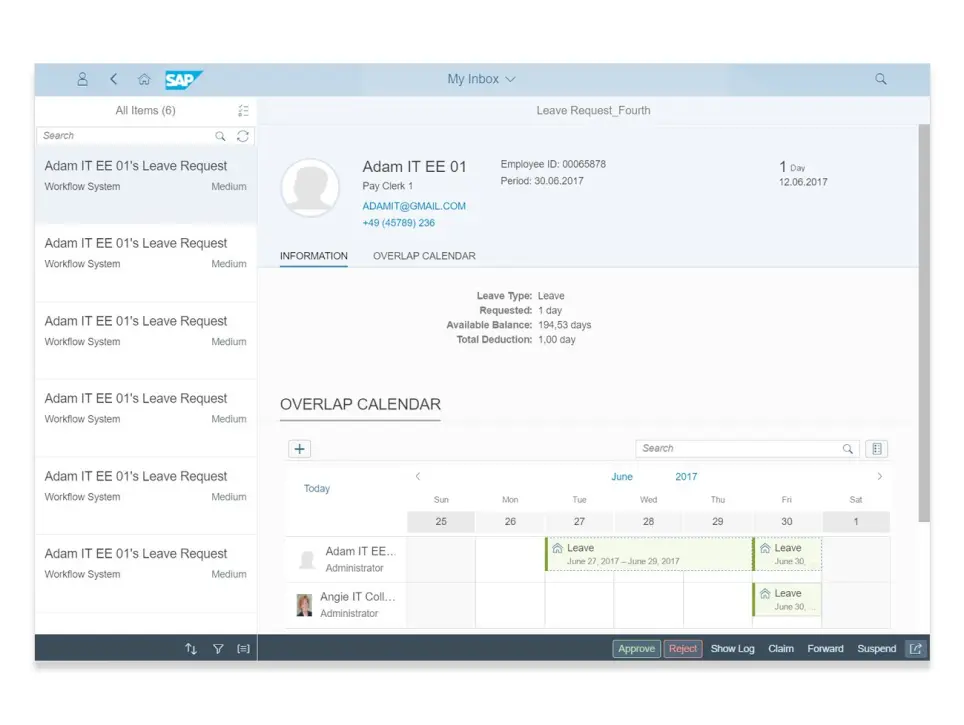Screen dimensions: 964x725
Task: Select June month in calendar header
Action: click(622, 477)
